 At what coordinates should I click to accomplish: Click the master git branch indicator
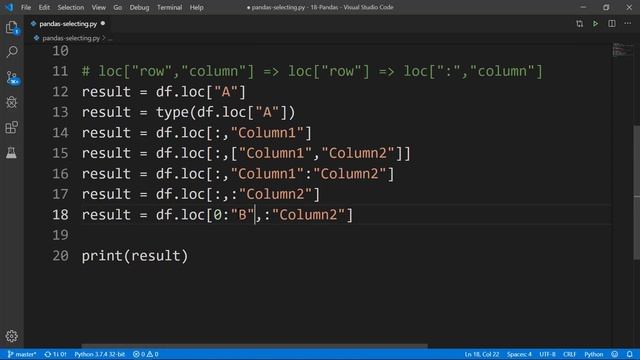22,354
